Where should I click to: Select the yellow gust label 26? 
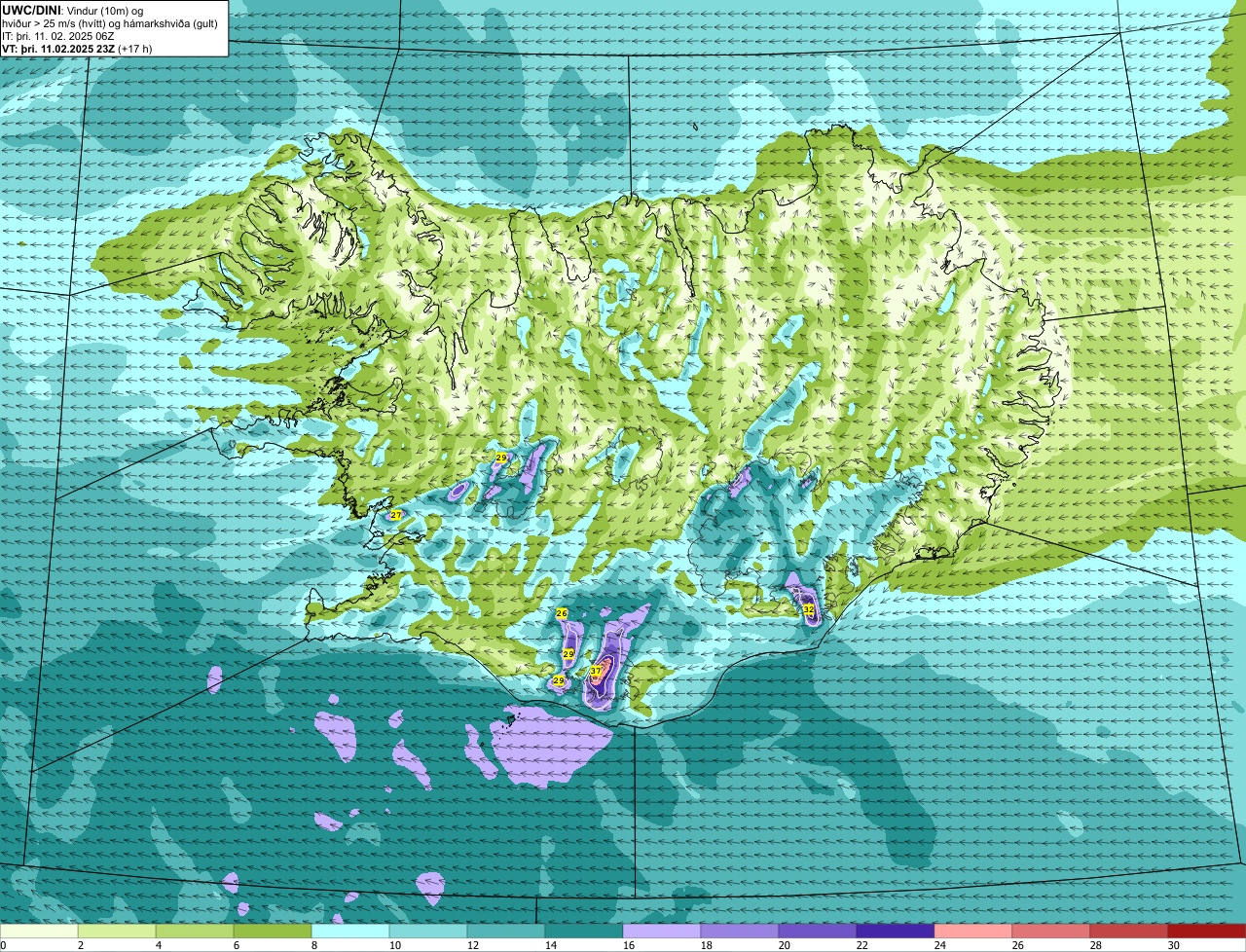pos(562,613)
